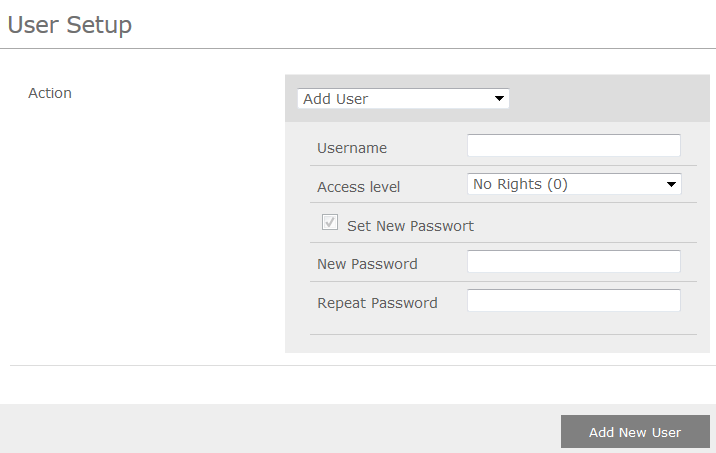Click the arrow on the Action combo box
Viewport: 716px width, 453px height.
point(498,99)
